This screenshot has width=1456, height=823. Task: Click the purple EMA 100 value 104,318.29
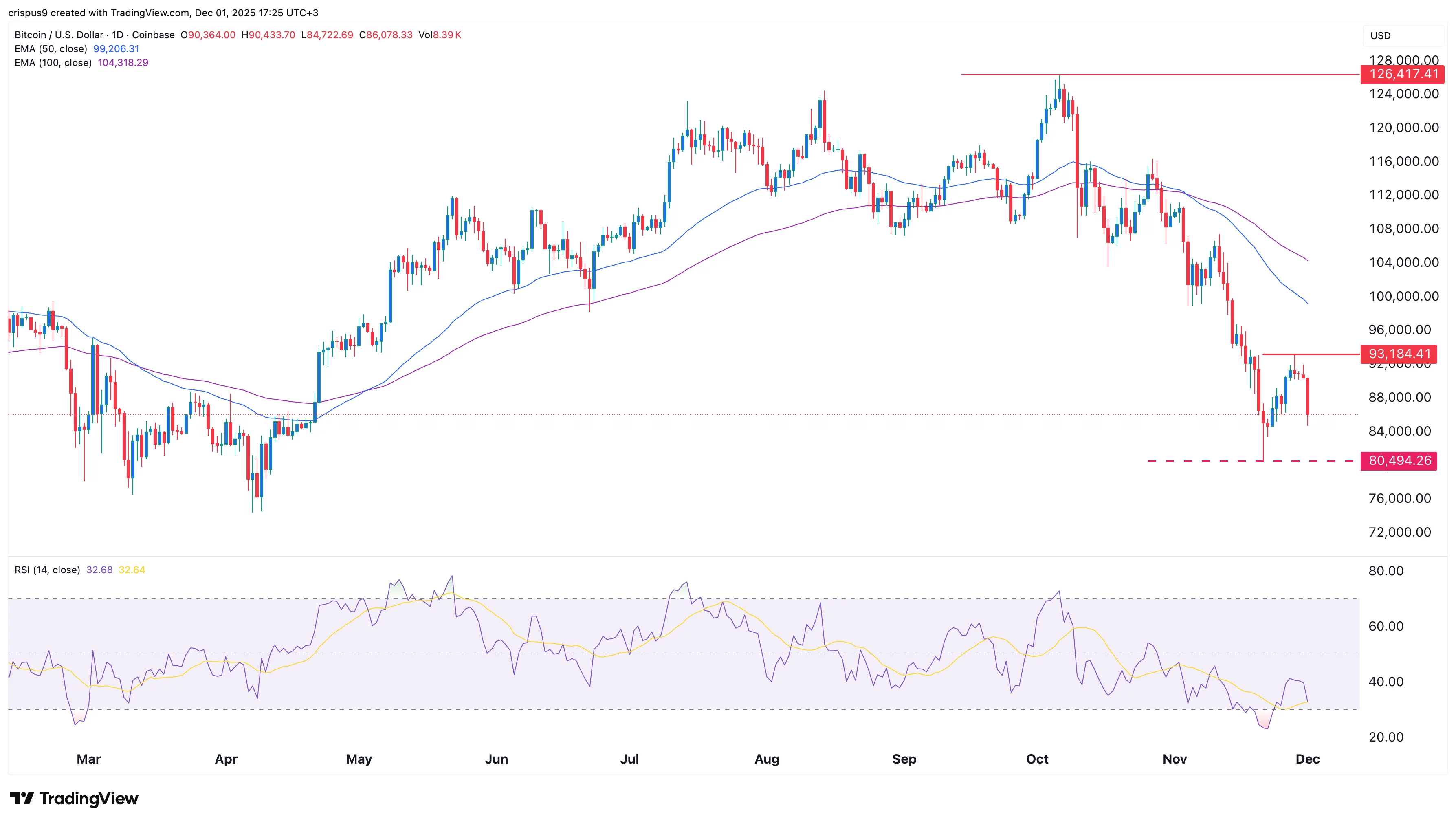(x=123, y=63)
